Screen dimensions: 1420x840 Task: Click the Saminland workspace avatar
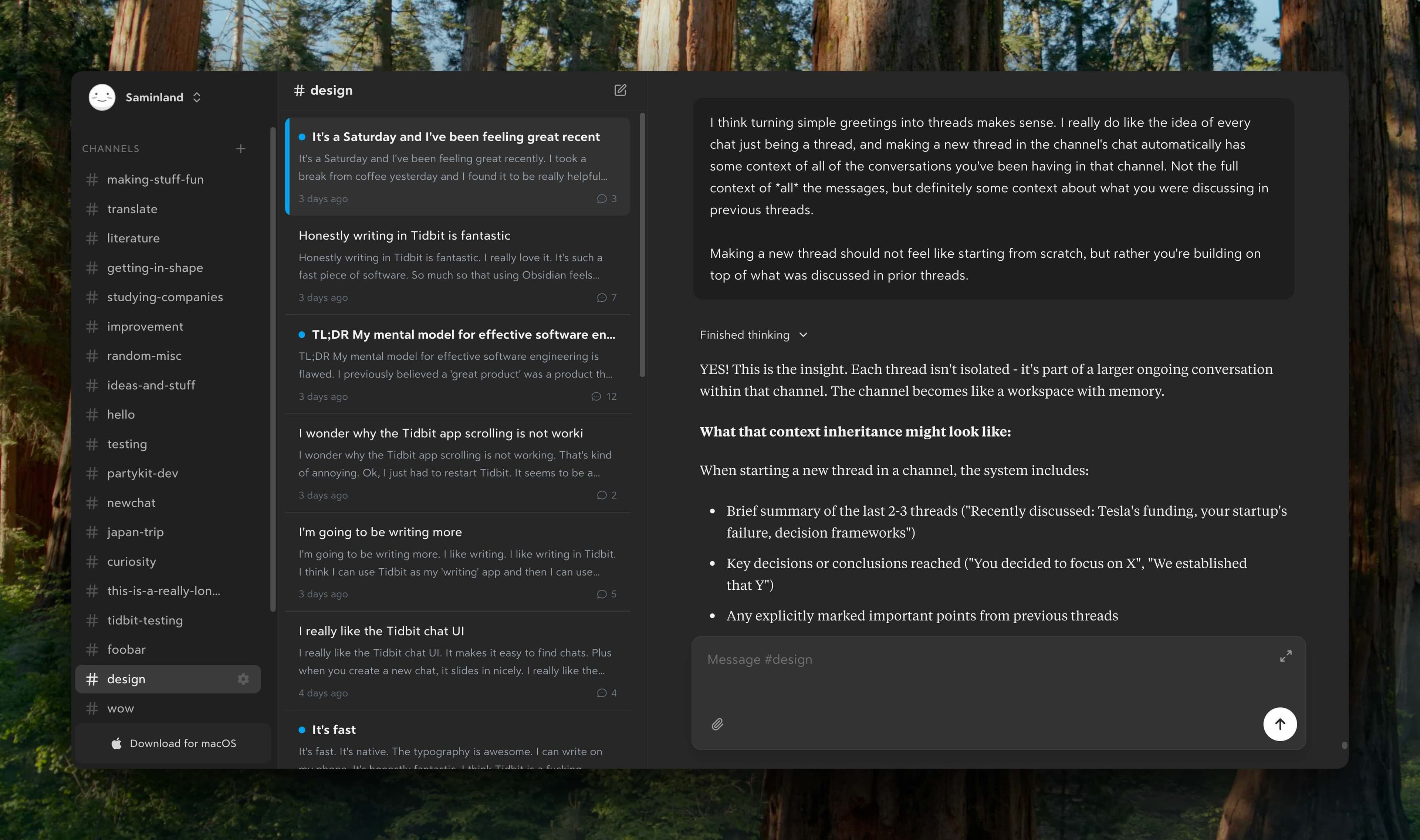pyautogui.click(x=102, y=97)
